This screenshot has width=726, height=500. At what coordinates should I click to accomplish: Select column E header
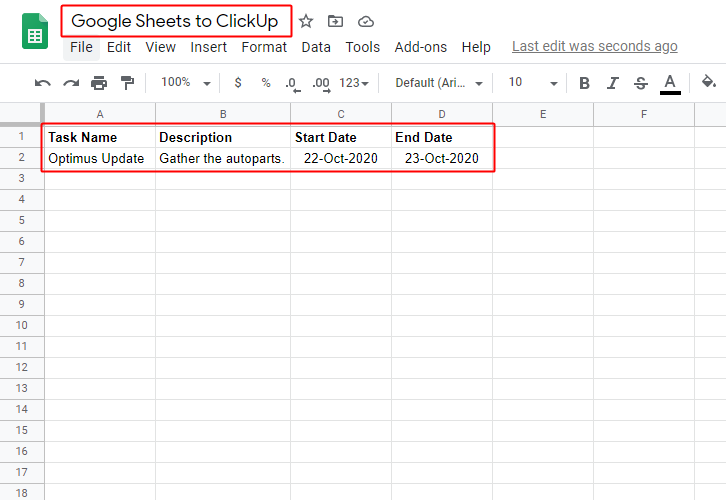tap(543, 114)
